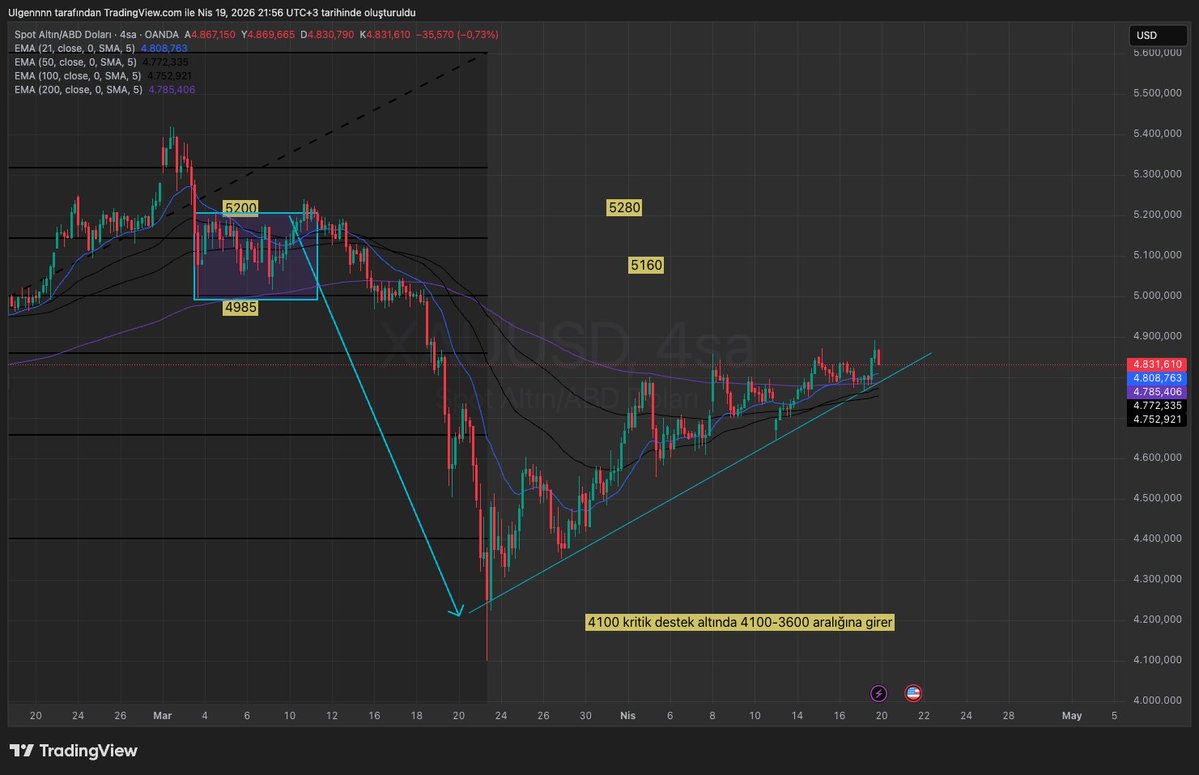1199x775 pixels.
Task: Click the 4.600,000 level on the price axis
Action: 1158,458
